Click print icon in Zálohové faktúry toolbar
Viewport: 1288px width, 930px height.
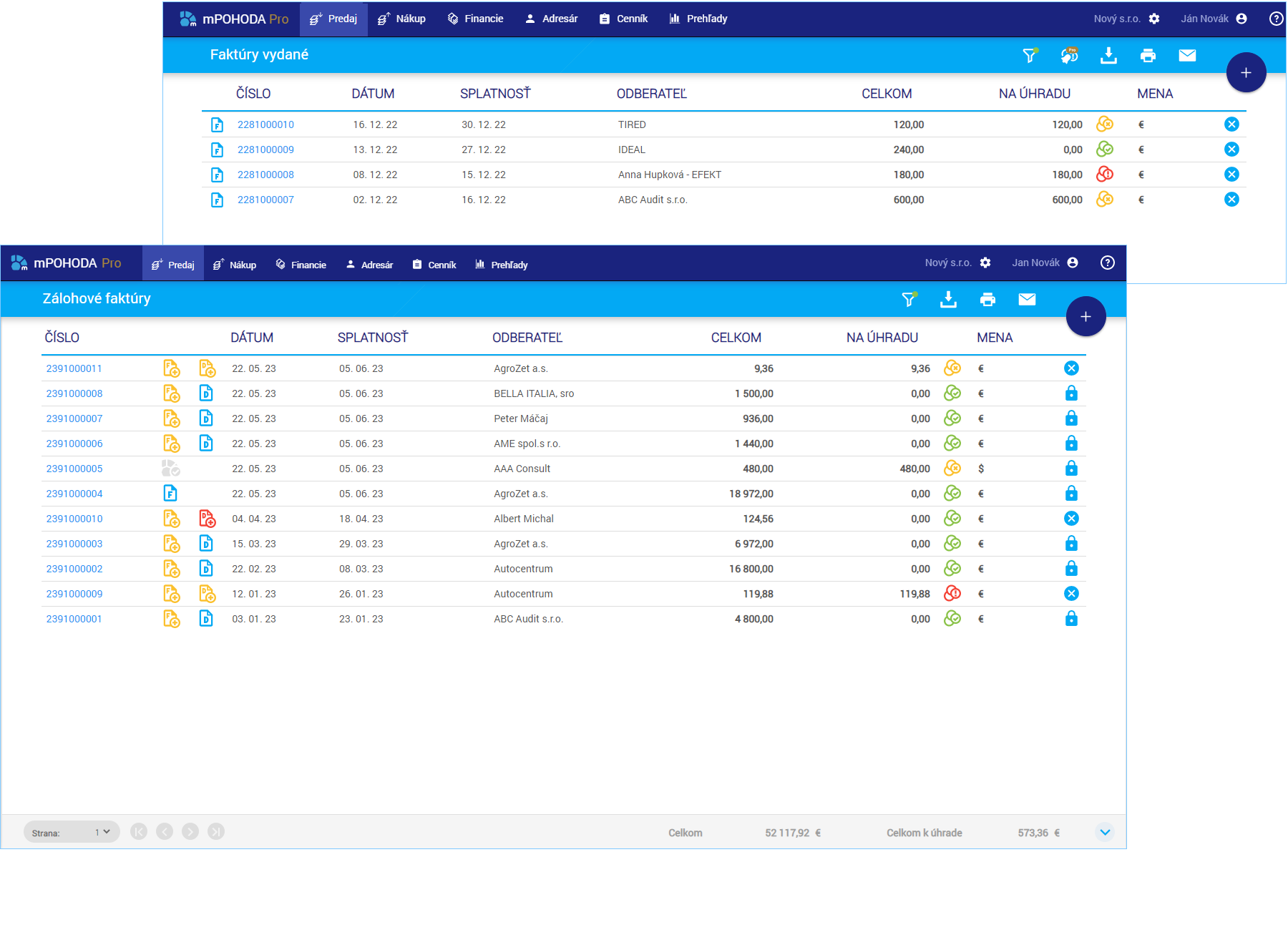pyautogui.click(x=987, y=299)
